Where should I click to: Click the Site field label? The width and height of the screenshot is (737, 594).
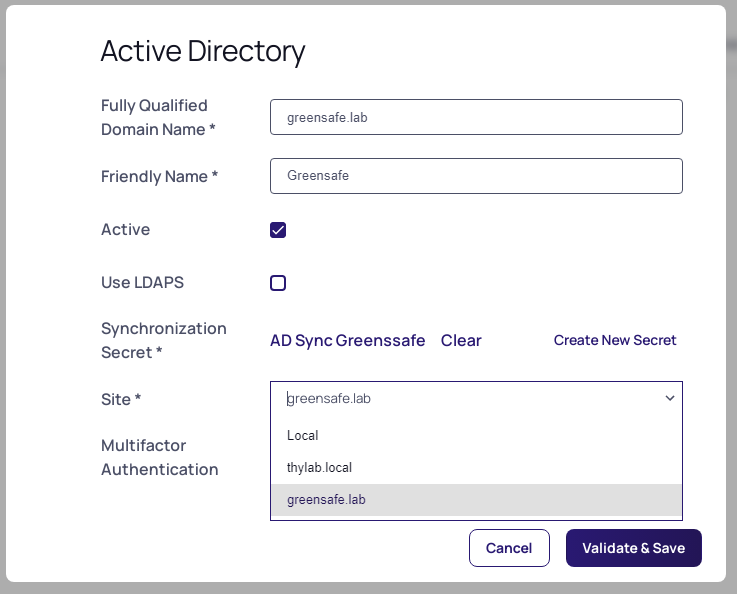click(120, 399)
